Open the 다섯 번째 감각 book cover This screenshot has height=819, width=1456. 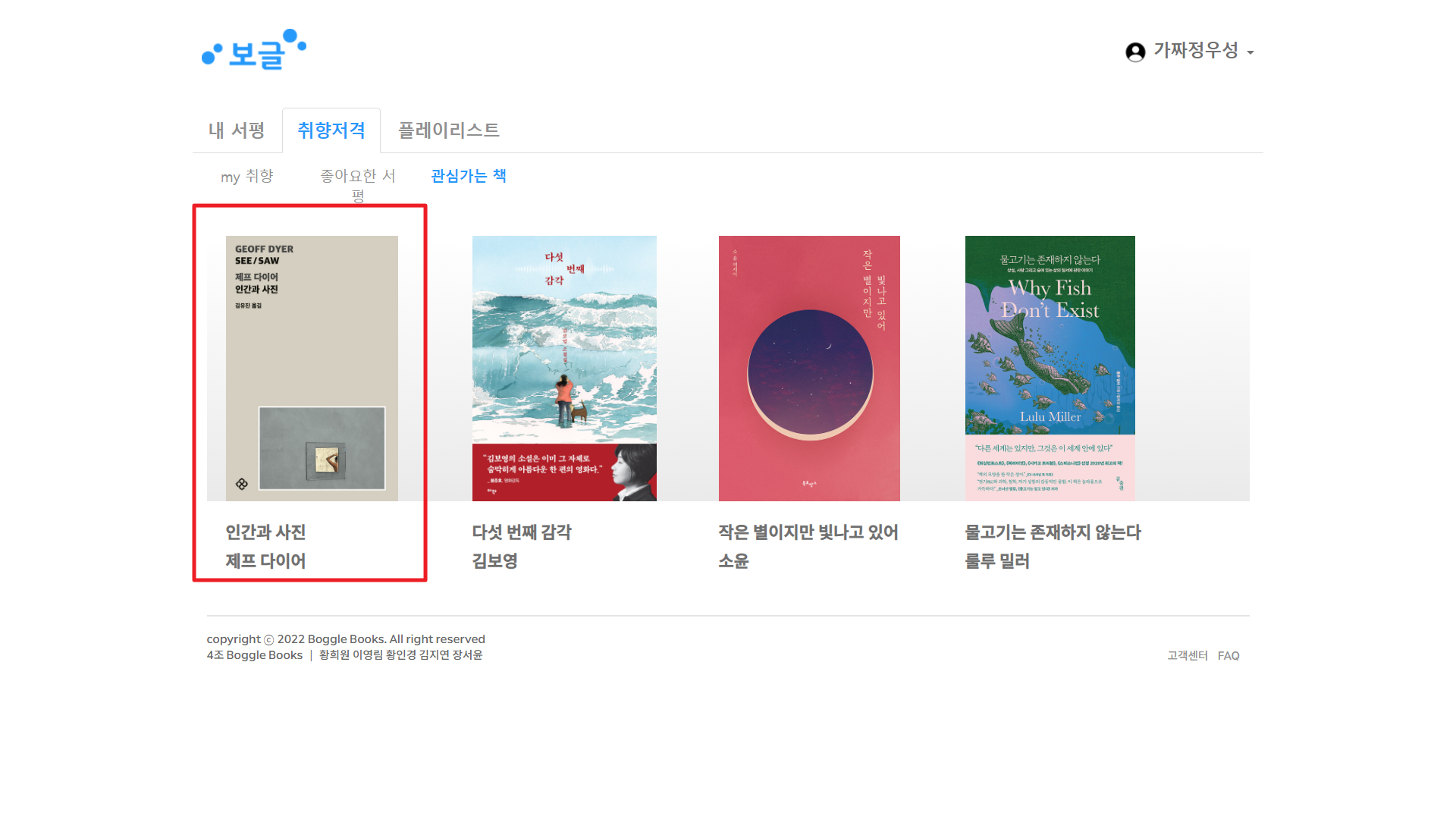pyautogui.click(x=564, y=369)
